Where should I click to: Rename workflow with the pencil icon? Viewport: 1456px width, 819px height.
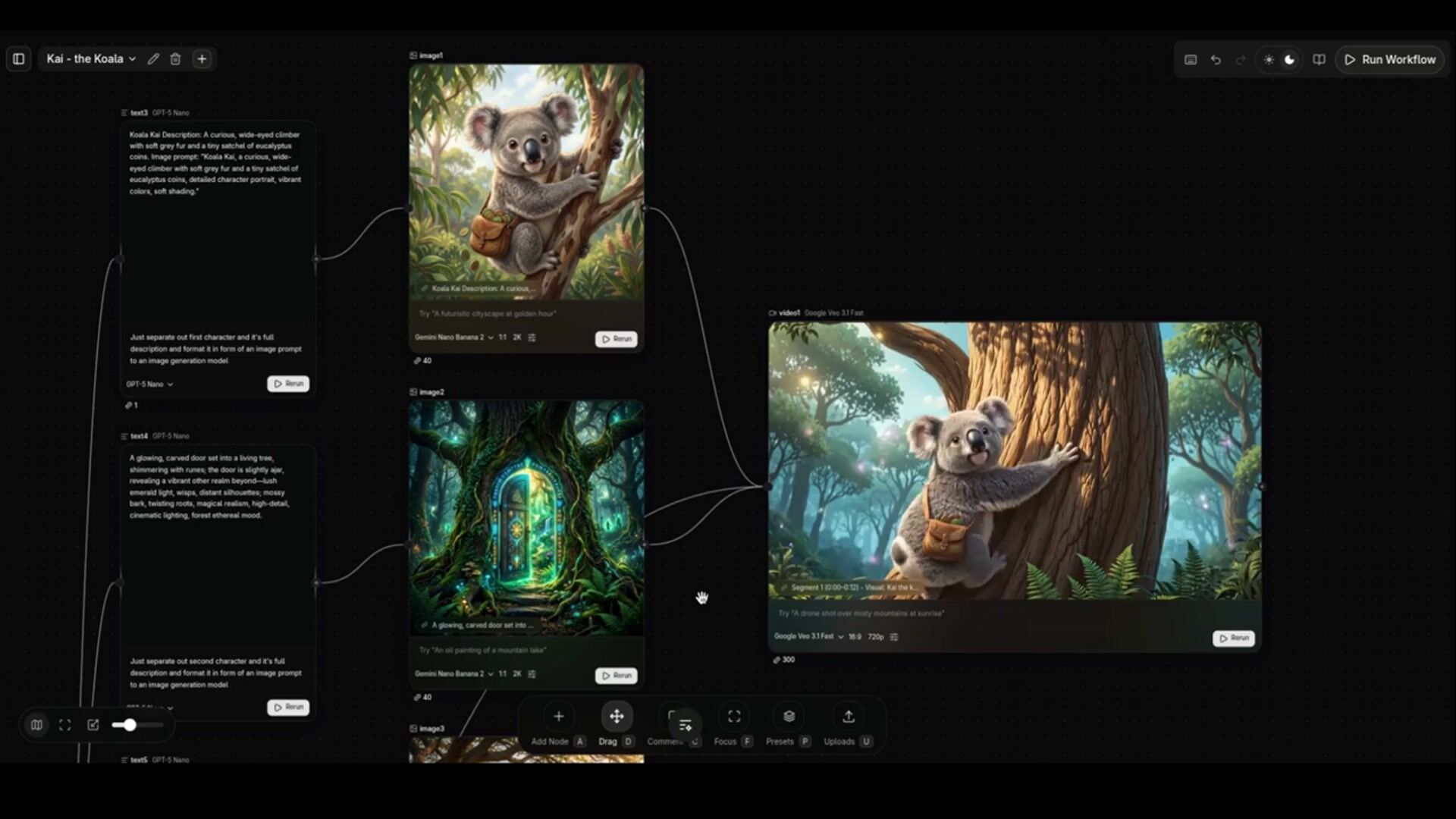point(153,58)
